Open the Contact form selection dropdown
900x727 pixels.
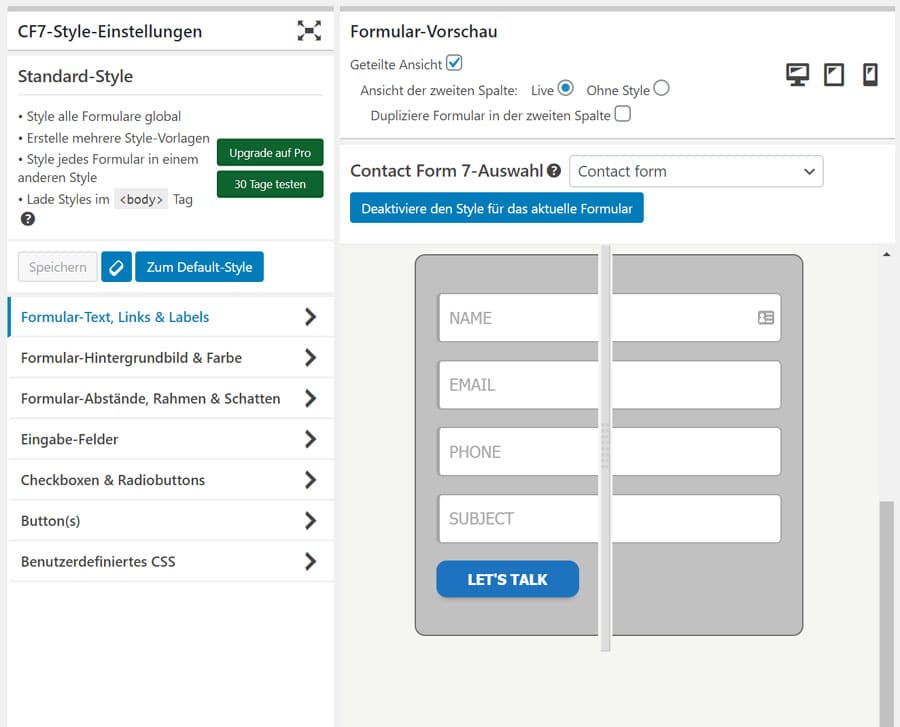tap(695, 171)
